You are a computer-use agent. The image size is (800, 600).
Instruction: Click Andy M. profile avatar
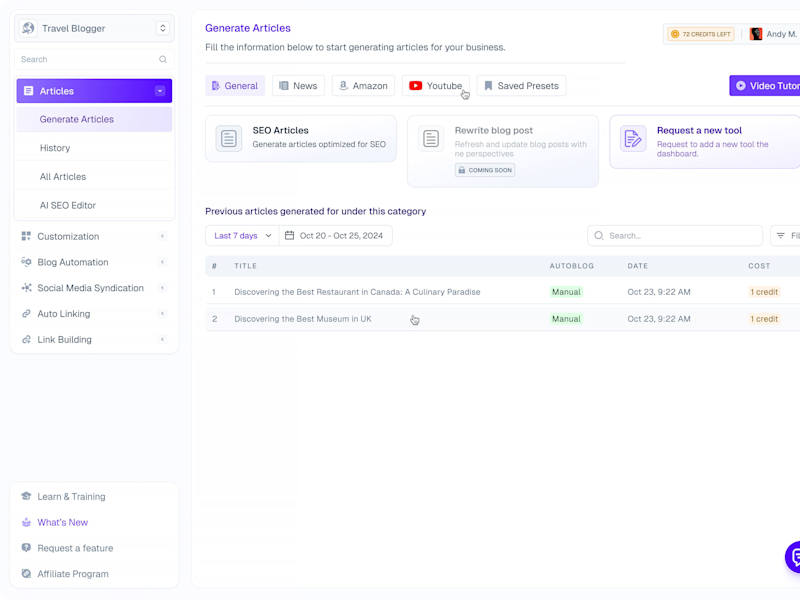(756, 34)
